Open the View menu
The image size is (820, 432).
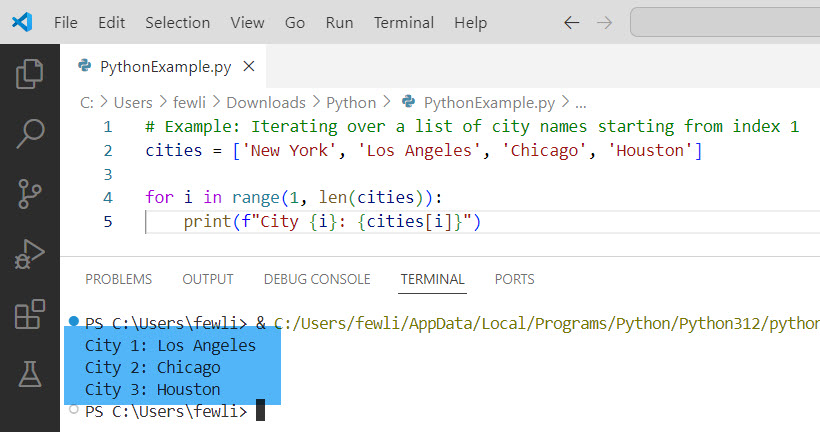pos(247,22)
